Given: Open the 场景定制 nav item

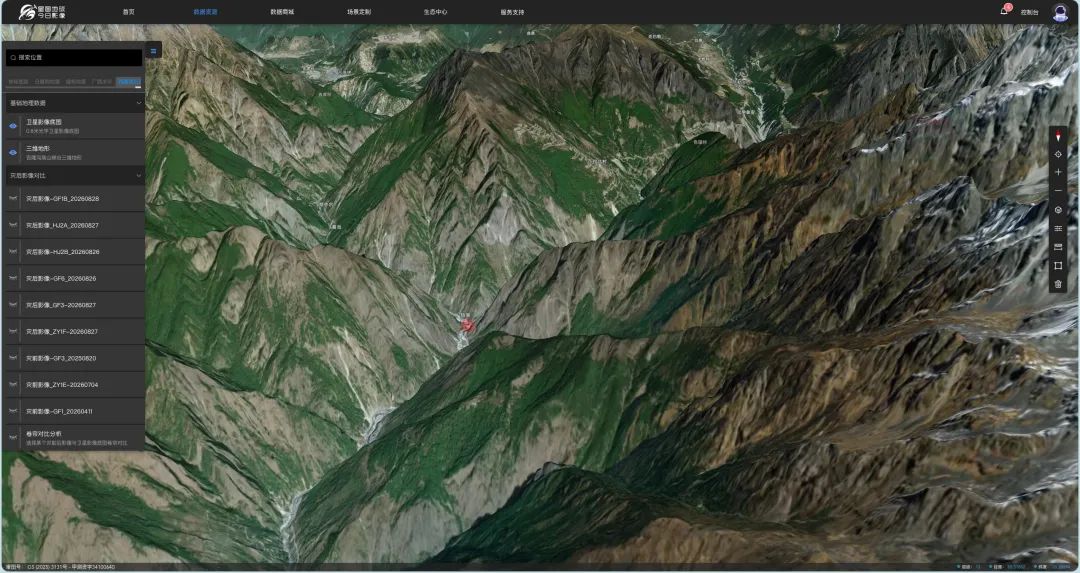Looking at the screenshot, I should pos(358,12).
